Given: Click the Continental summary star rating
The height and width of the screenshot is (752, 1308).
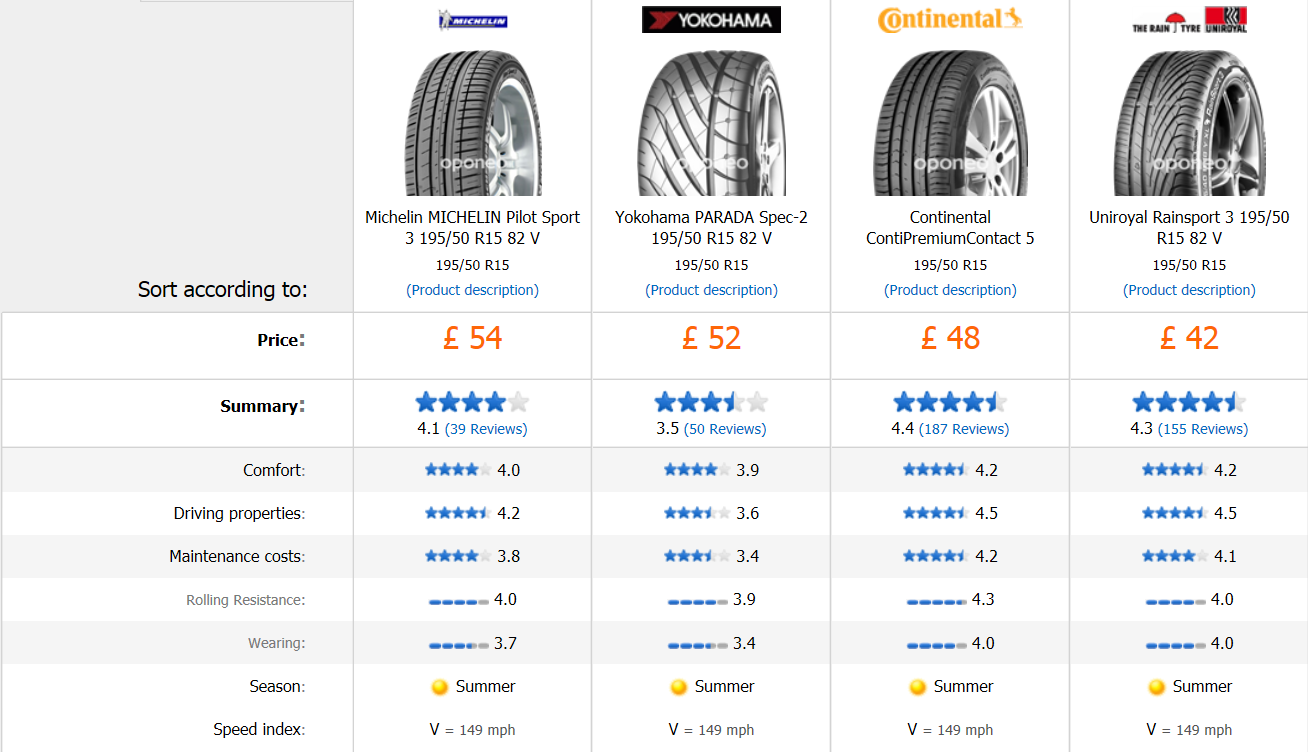Looking at the screenshot, I should pyautogui.click(x=950, y=403).
